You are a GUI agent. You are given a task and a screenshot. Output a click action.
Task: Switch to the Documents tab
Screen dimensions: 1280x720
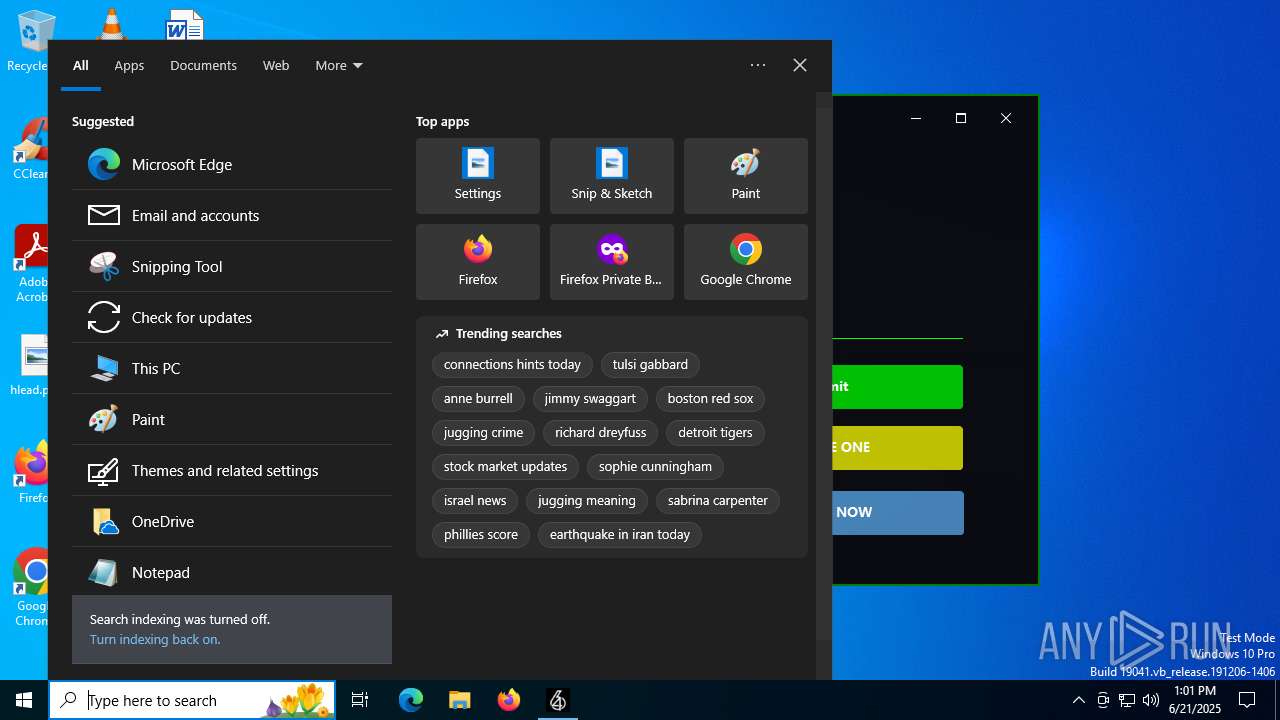tap(203, 65)
